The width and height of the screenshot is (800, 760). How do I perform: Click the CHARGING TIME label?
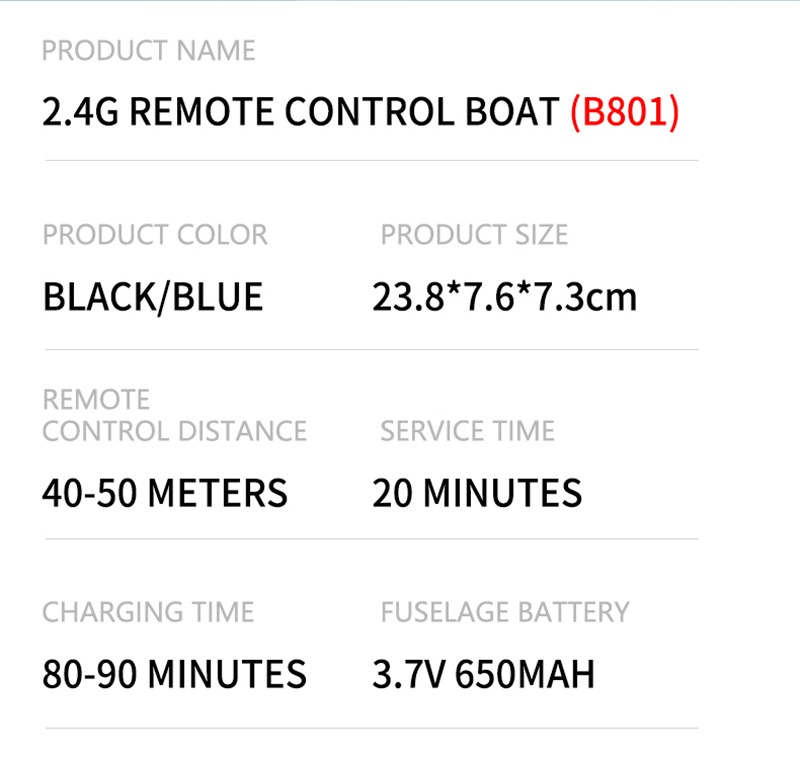click(x=148, y=612)
